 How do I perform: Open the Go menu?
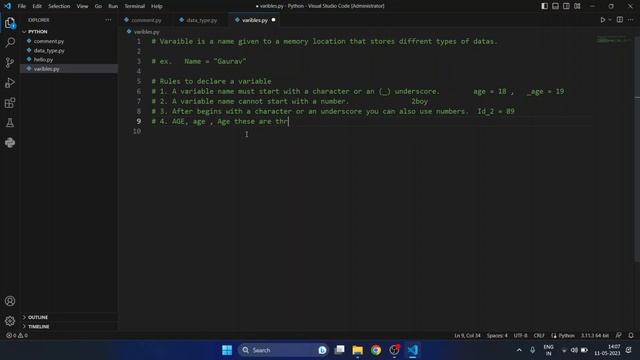[x=98, y=6]
